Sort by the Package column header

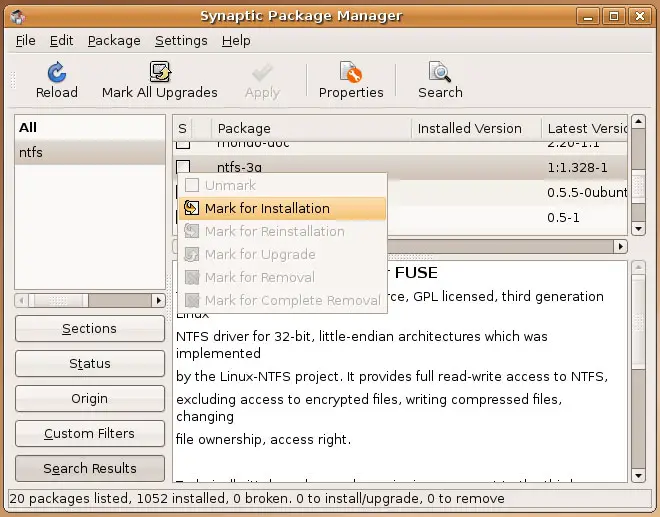pos(311,128)
